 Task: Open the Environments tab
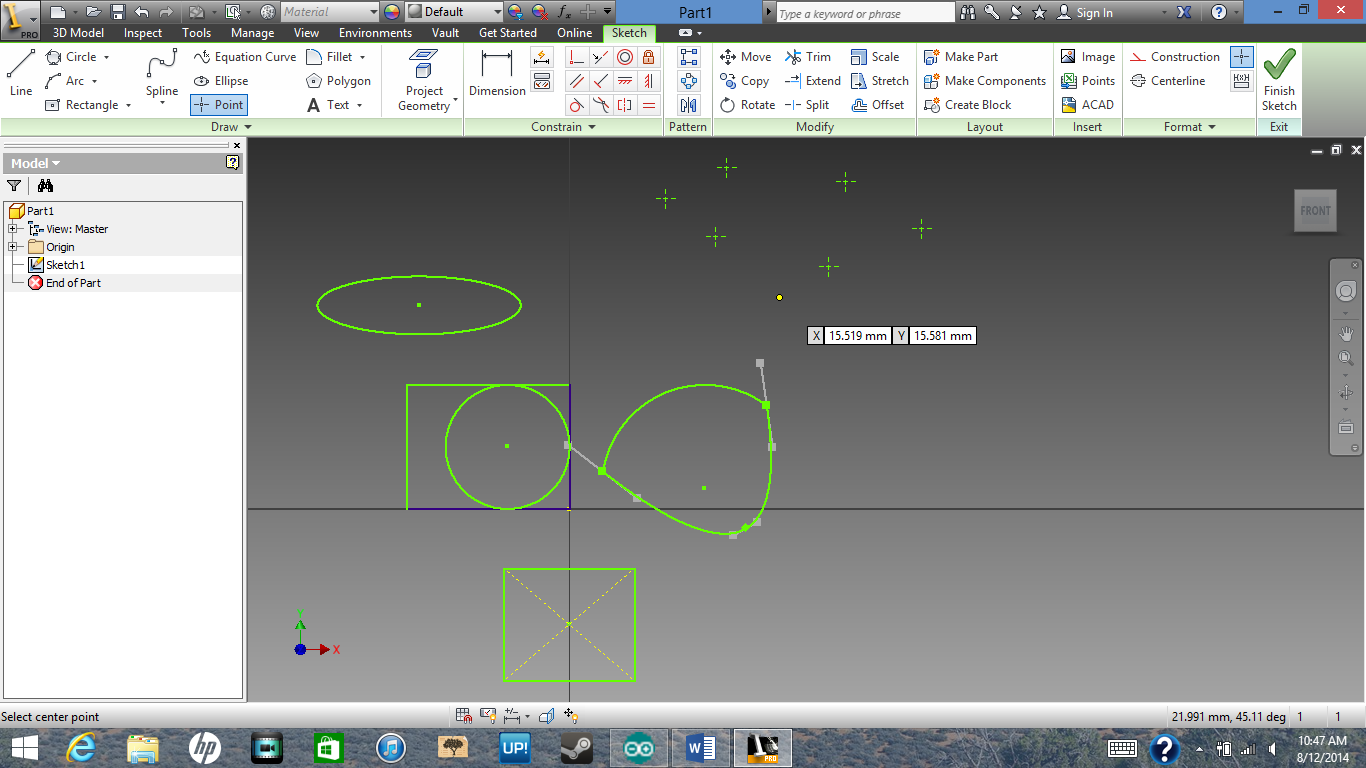pyautogui.click(x=375, y=33)
